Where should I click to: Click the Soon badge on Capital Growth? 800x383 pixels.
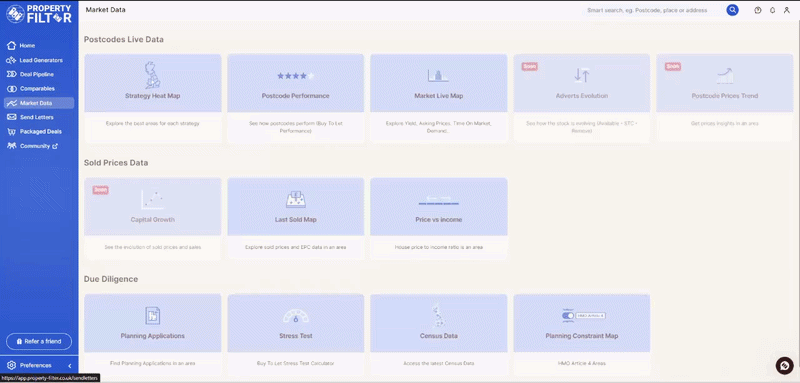point(101,190)
